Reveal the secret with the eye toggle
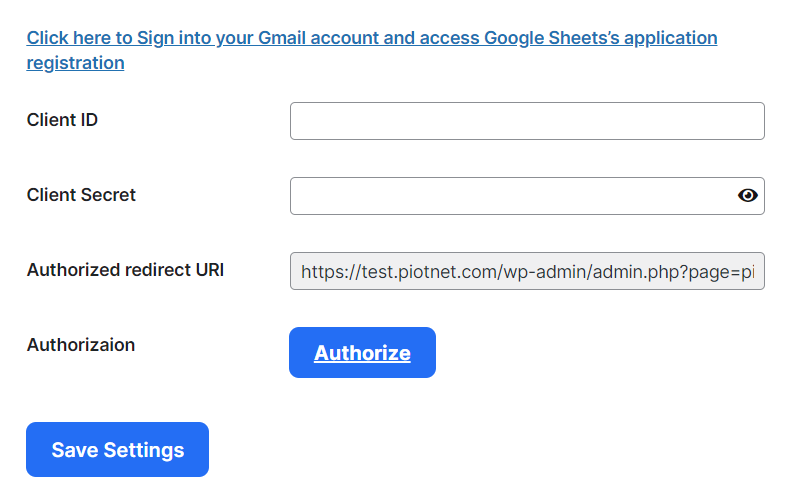 tap(747, 195)
